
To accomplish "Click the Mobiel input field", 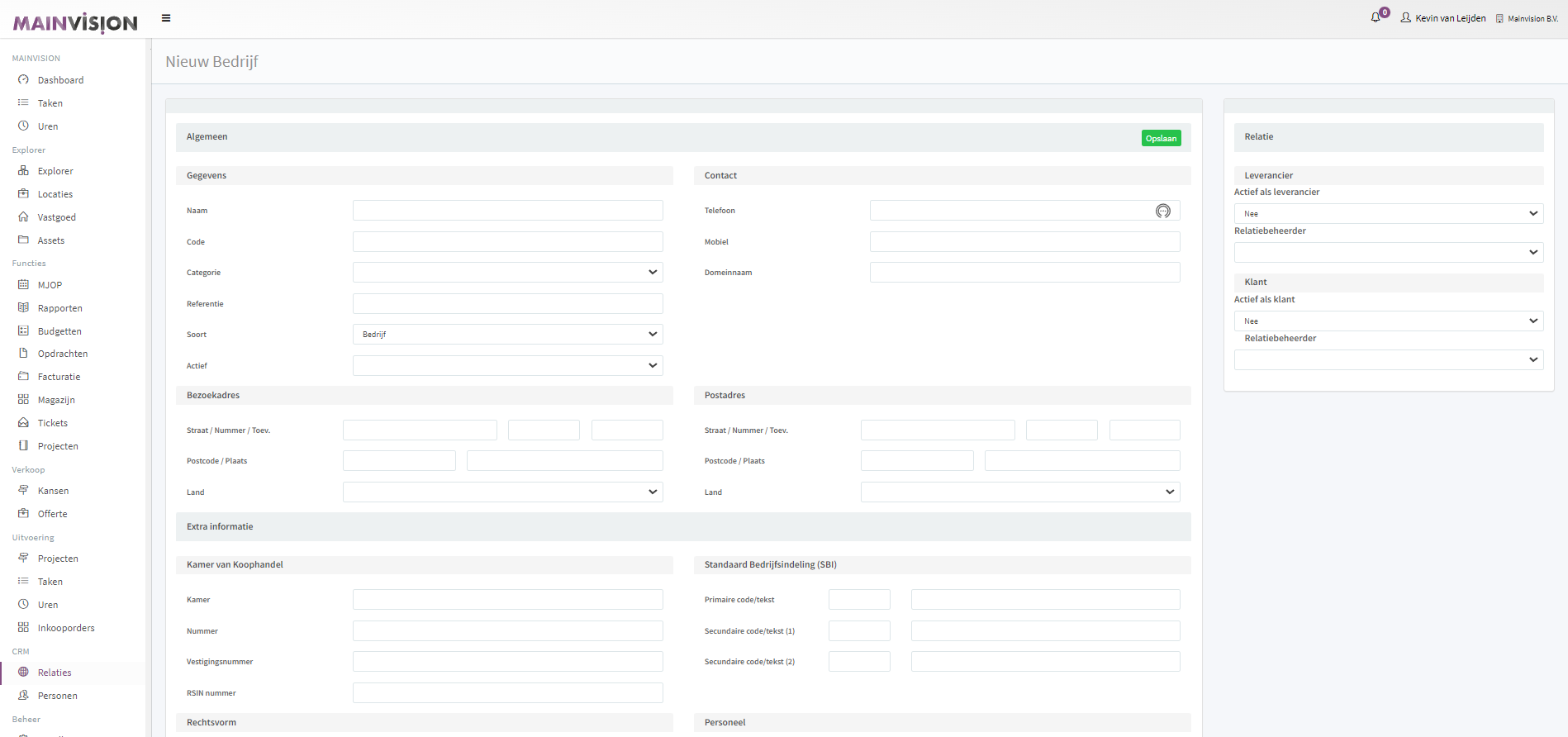I will 1024,242.
